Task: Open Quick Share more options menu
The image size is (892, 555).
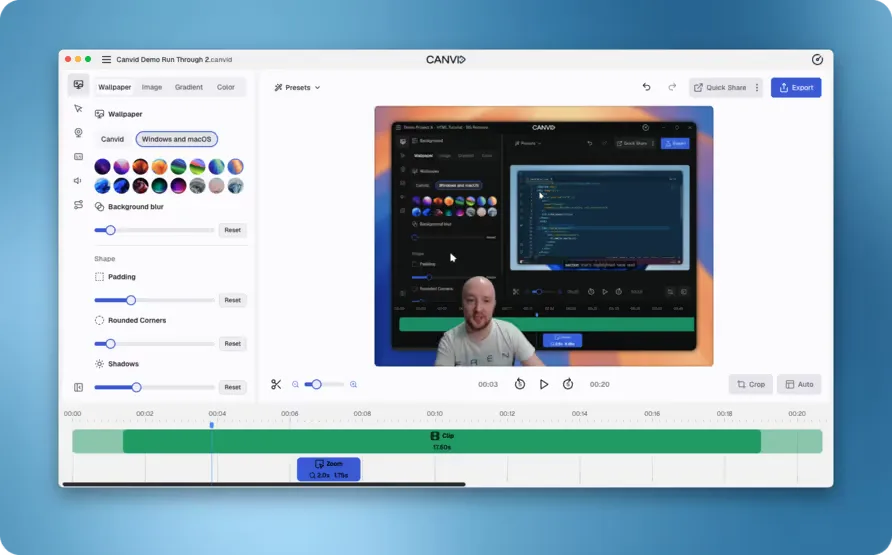Action: [757, 88]
